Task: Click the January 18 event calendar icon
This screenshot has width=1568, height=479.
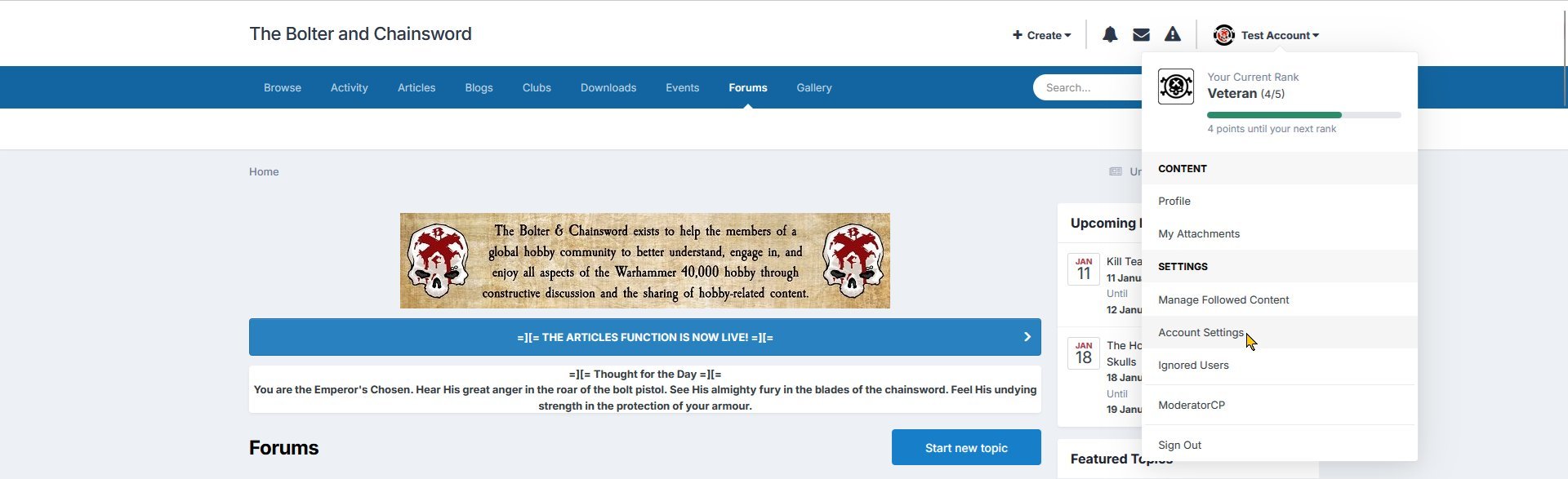Action: pyautogui.click(x=1084, y=353)
